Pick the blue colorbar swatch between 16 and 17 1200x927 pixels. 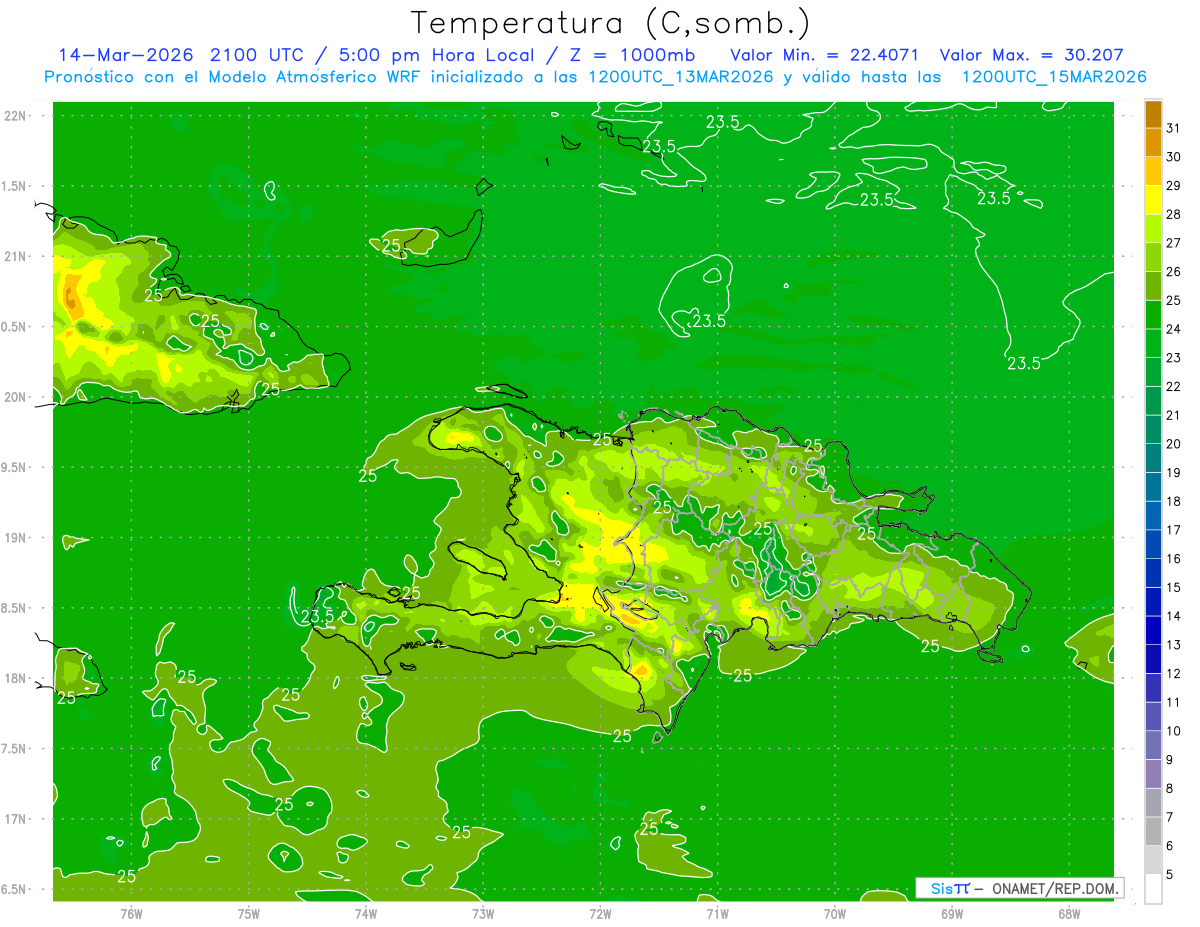coord(1153,544)
